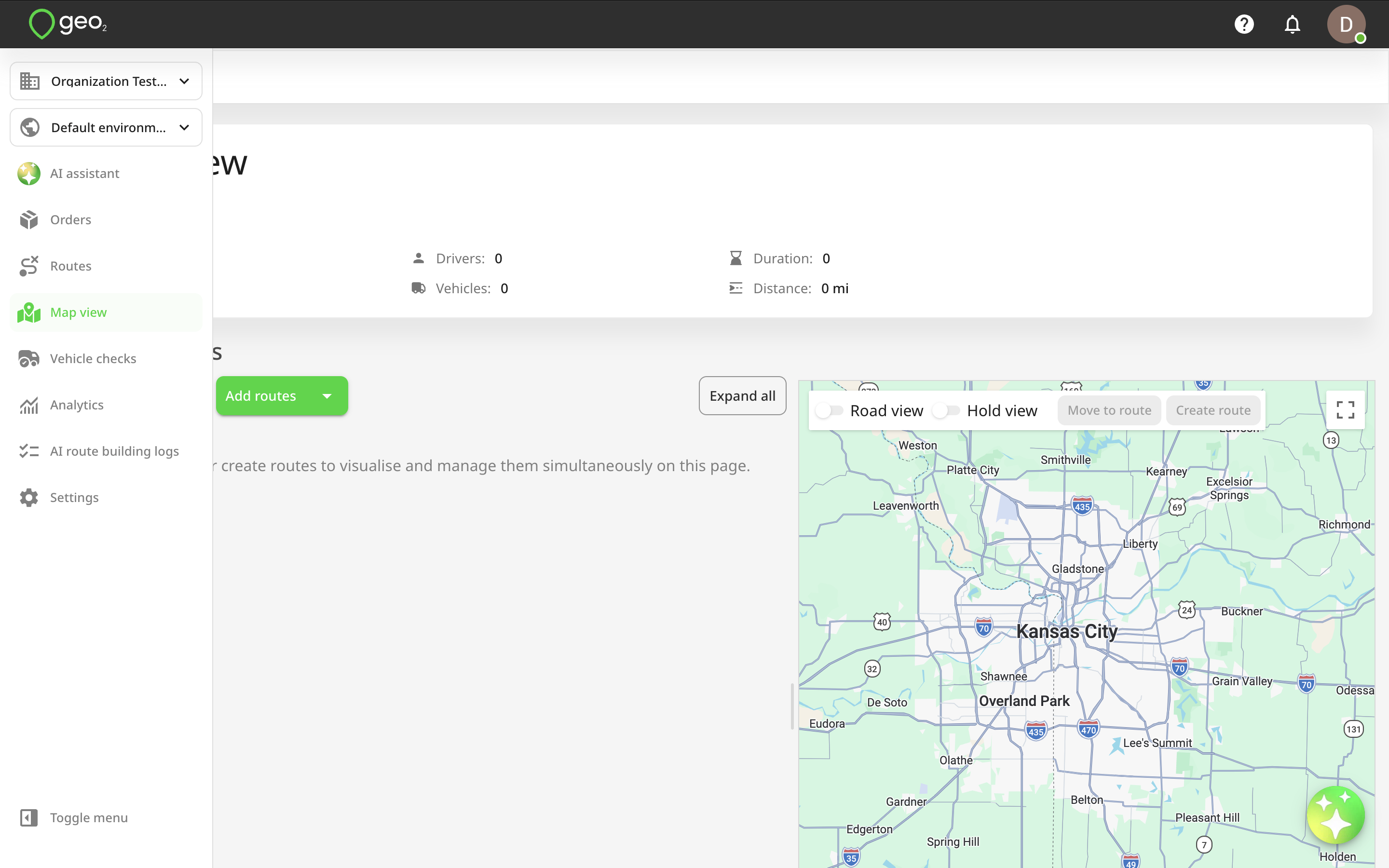The image size is (1389, 868).
Task: Click the Distance: 0 mi statistic
Action: click(789, 288)
